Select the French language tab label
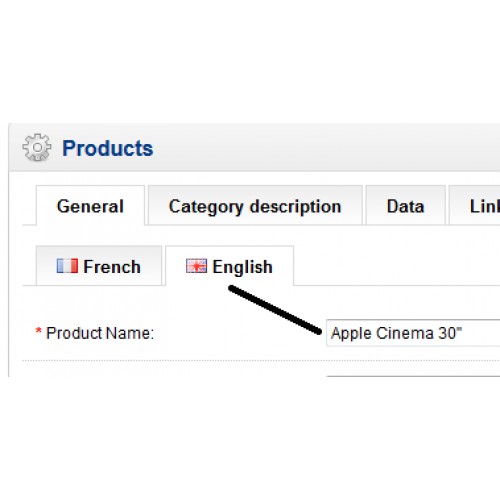The height and width of the screenshot is (500, 500). [x=112, y=267]
